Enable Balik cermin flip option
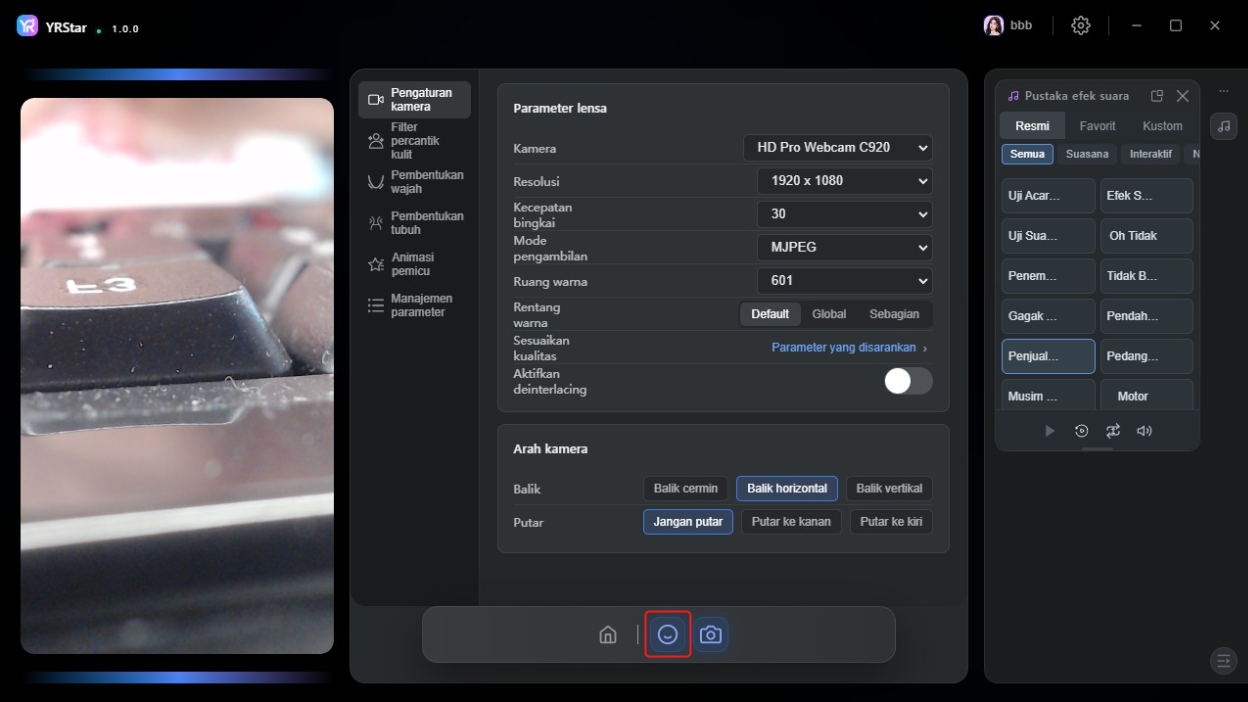Viewport: 1248px width, 702px height. pyautogui.click(x=686, y=489)
